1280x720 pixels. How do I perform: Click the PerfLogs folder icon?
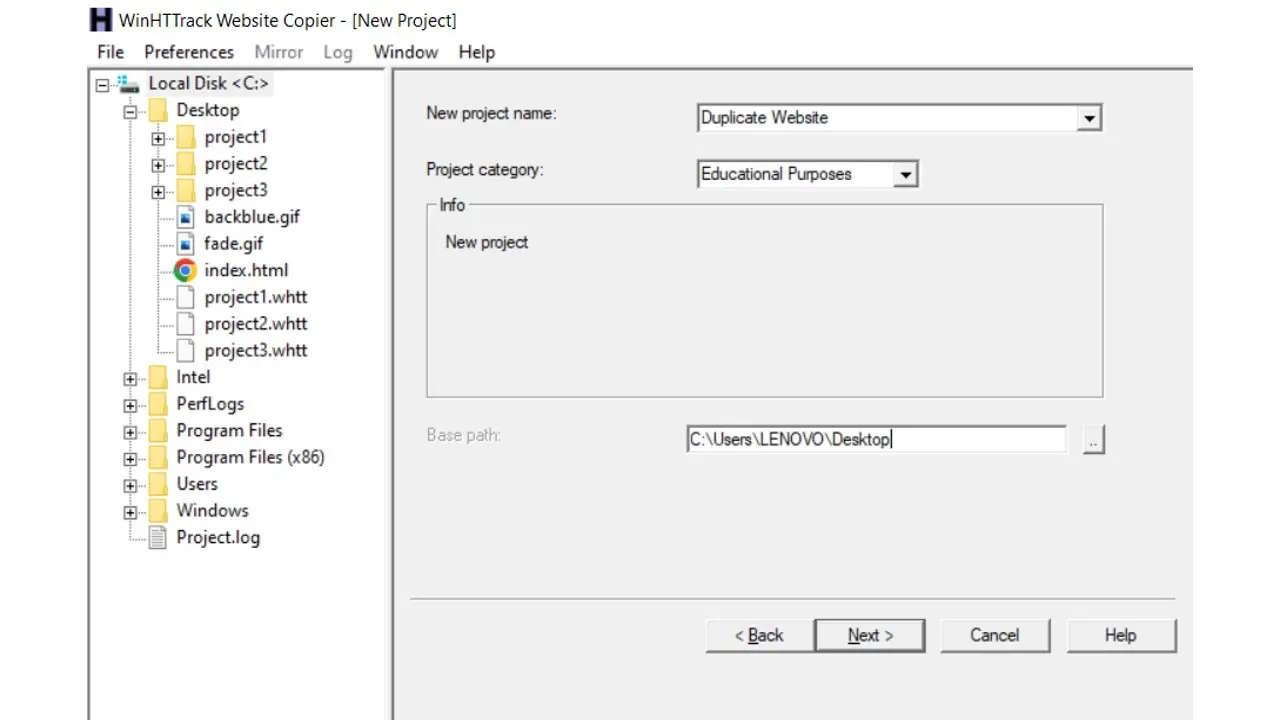point(158,404)
